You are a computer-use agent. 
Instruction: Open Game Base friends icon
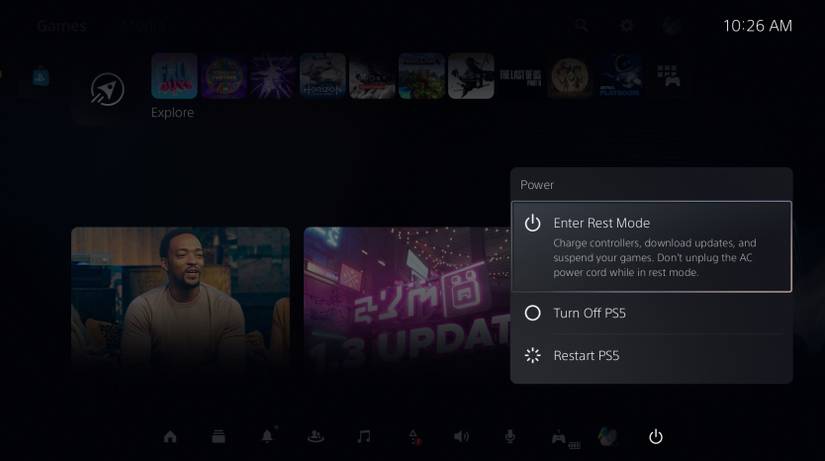315,437
